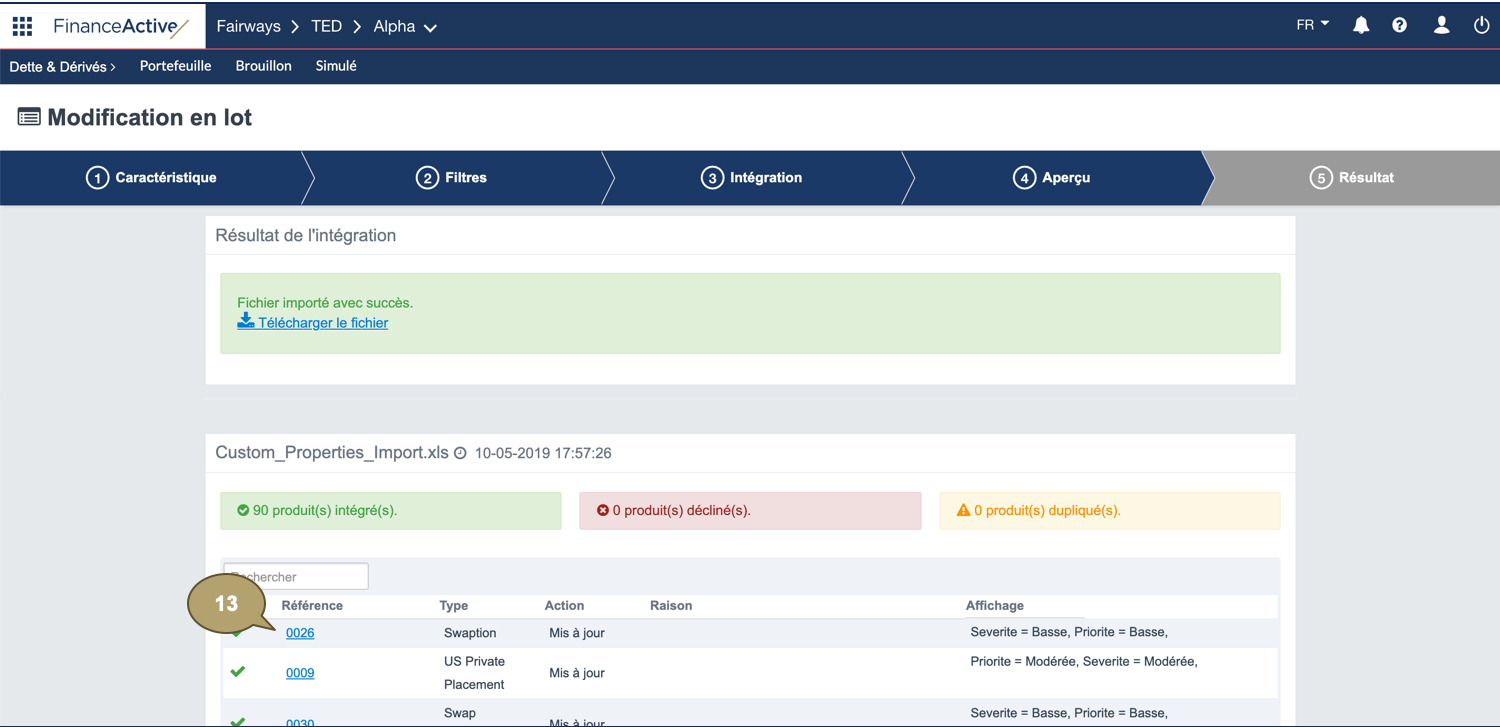This screenshot has height=727, width=1500.
Task: Click the clock icon next to import timestamp
Action: 460,453
